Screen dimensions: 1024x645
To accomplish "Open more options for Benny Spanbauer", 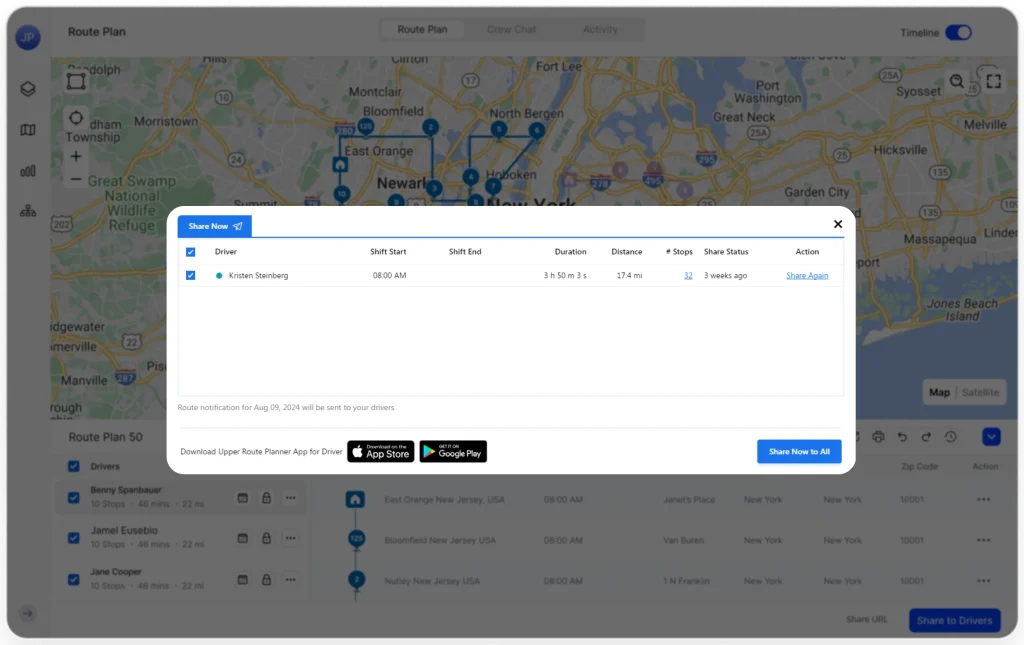I will (291, 498).
